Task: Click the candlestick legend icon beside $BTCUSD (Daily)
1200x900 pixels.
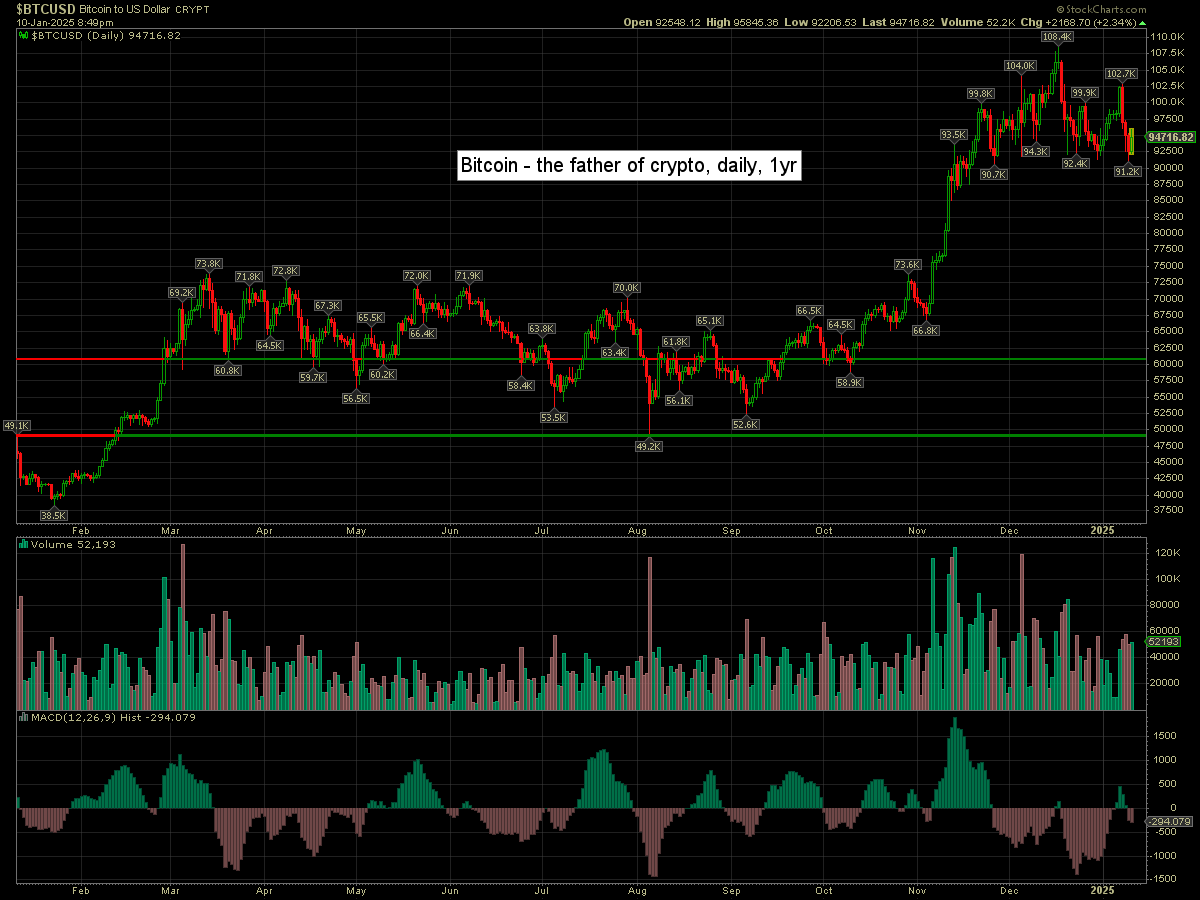Action: 24,34
